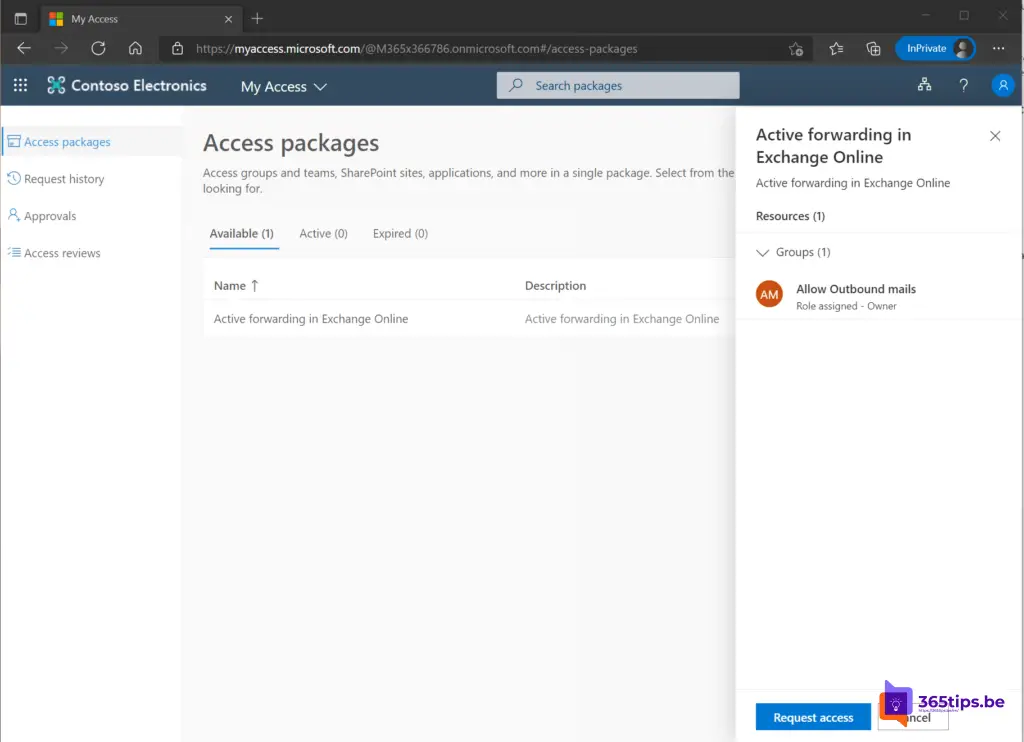
Task: Switch to the Active (0) tab
Action: 323,234
